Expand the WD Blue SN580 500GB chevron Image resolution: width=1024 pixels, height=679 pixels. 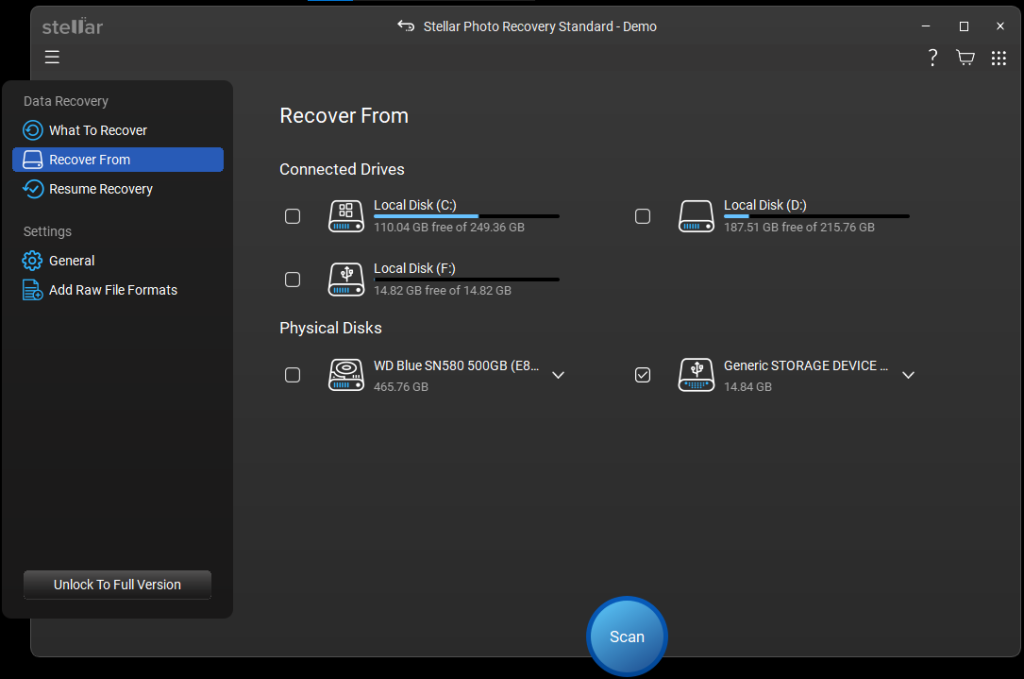[x=558, y=375]
